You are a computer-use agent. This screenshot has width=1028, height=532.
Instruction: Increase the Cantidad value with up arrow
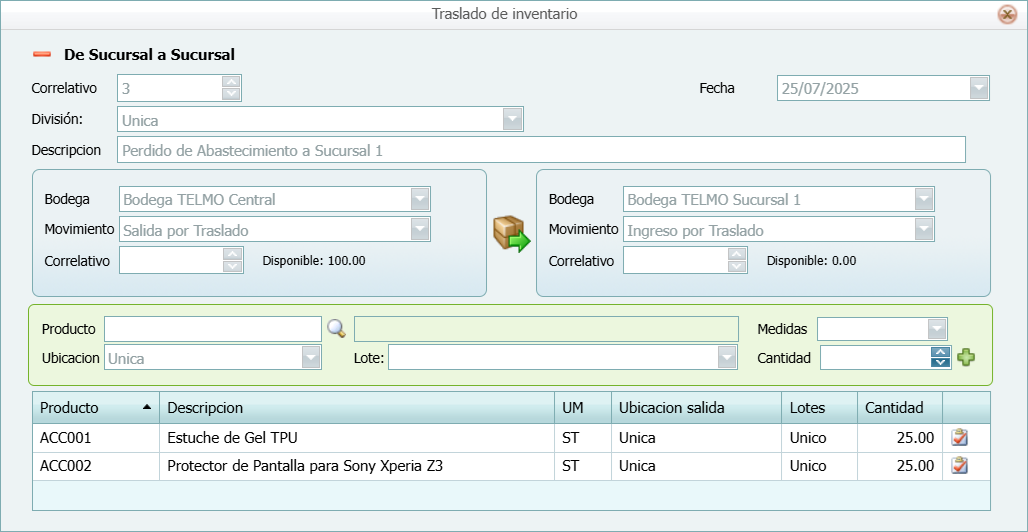click(940, 352)
